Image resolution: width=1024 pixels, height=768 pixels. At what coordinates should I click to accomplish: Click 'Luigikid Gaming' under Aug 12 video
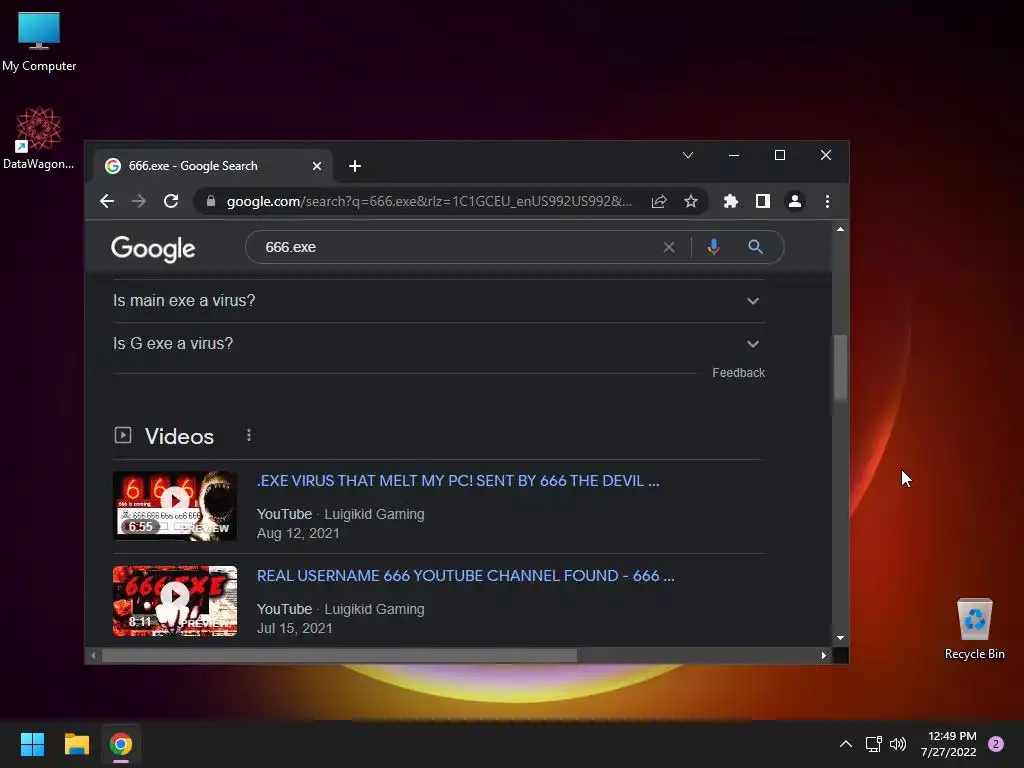374,514
